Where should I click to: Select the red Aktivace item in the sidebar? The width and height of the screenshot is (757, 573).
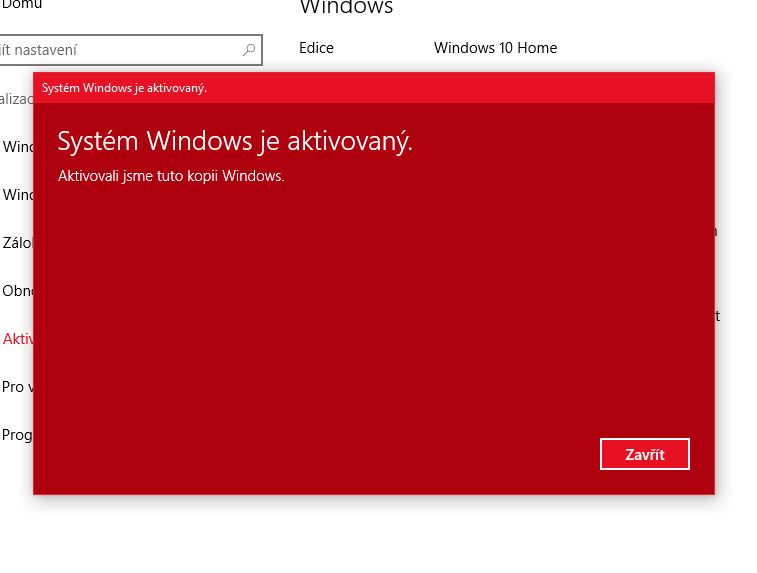tap(17, 339)
